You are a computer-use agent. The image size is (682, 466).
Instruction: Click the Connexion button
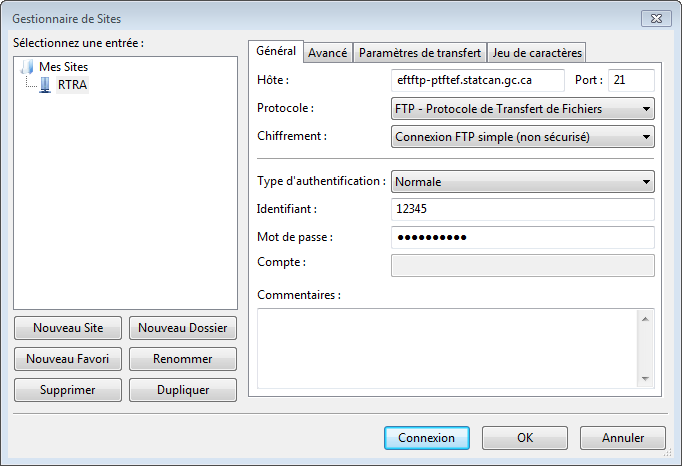(x=426, y=438)
